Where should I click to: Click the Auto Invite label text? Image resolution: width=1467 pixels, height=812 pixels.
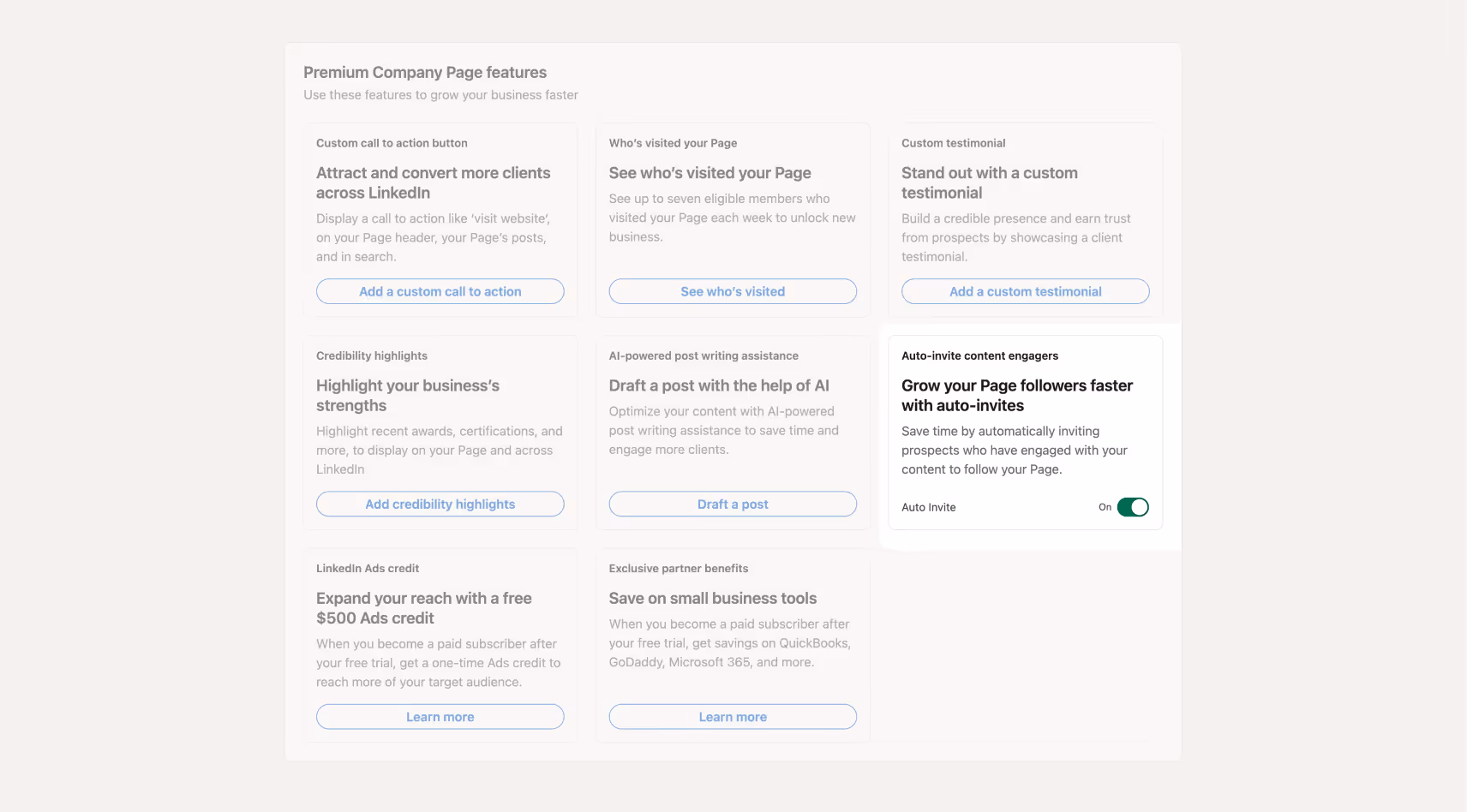click(928, 507)
